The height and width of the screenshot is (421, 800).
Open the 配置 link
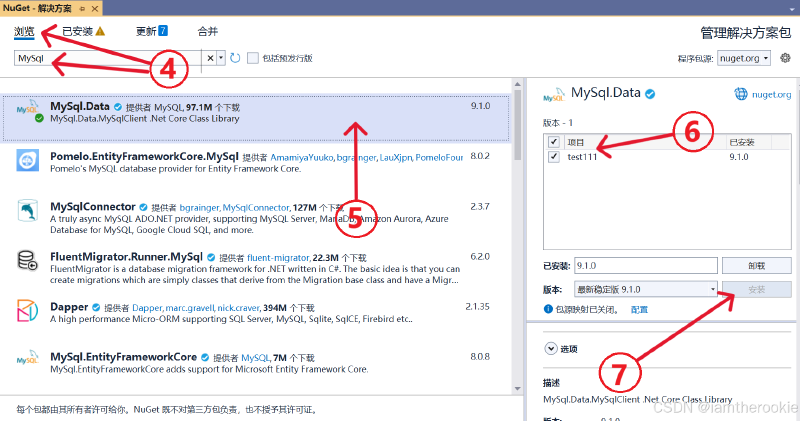[x=639, y=310]
